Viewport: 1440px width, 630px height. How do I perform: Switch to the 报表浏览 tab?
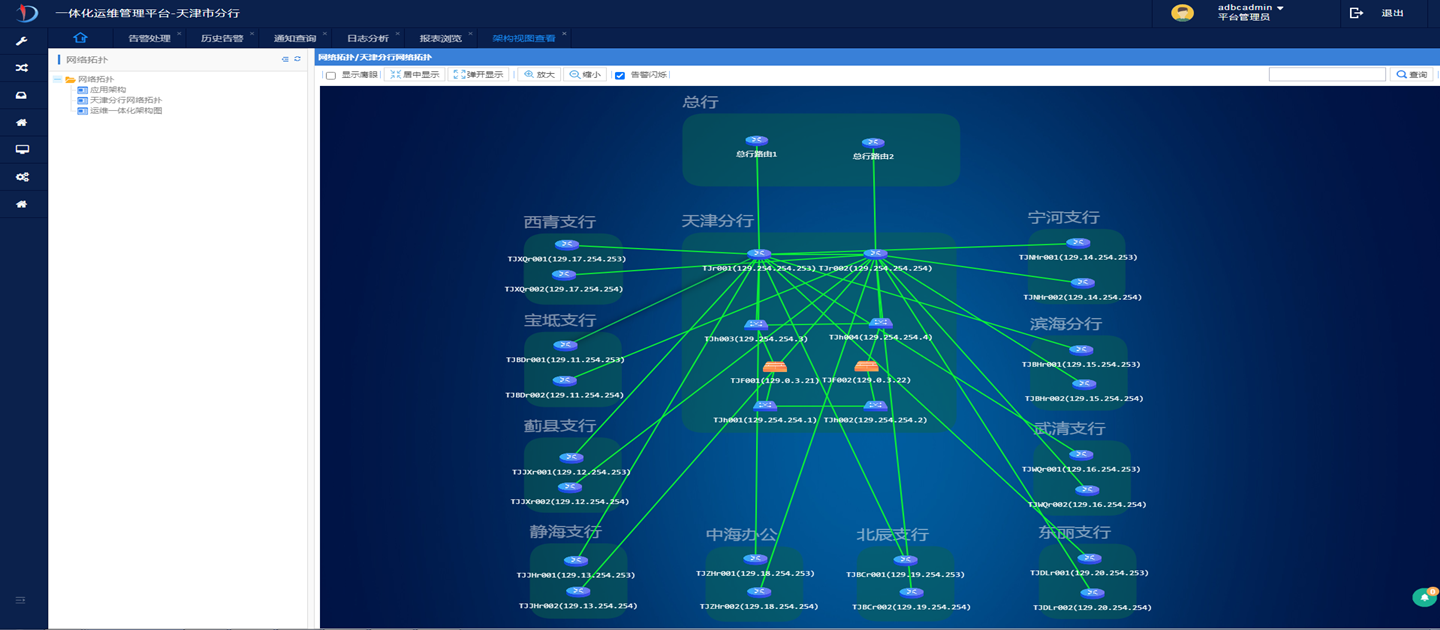pos(440,38)
